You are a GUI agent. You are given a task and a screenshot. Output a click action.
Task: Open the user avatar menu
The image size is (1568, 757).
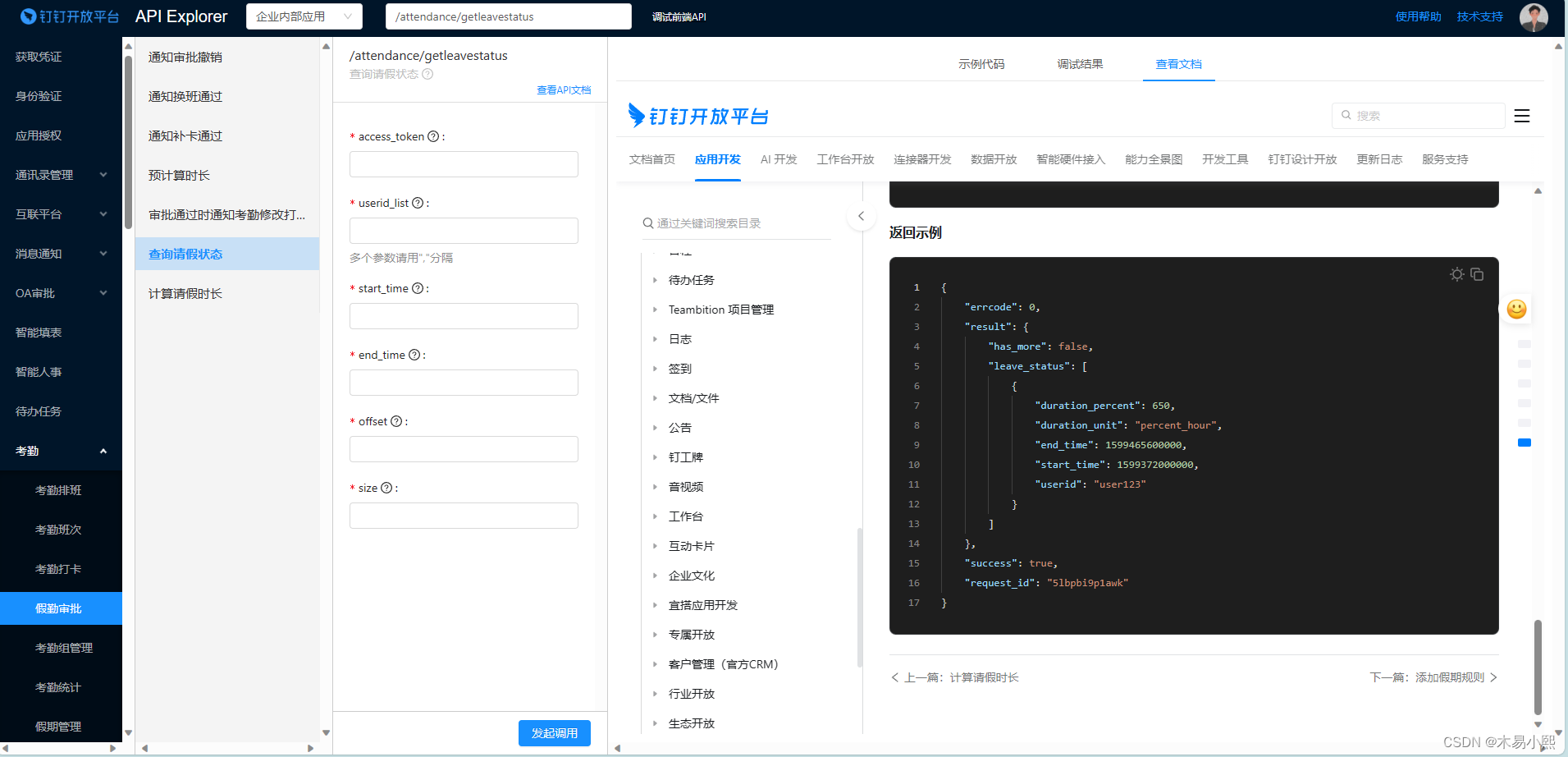(x=1533, y=16)
